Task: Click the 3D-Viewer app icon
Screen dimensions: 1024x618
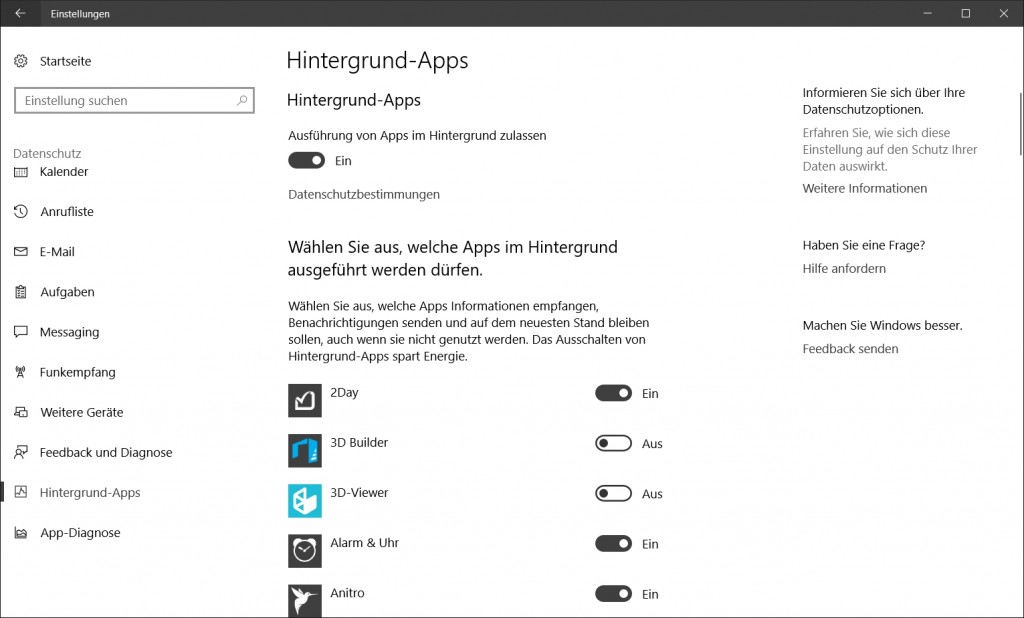Action: 305,501
